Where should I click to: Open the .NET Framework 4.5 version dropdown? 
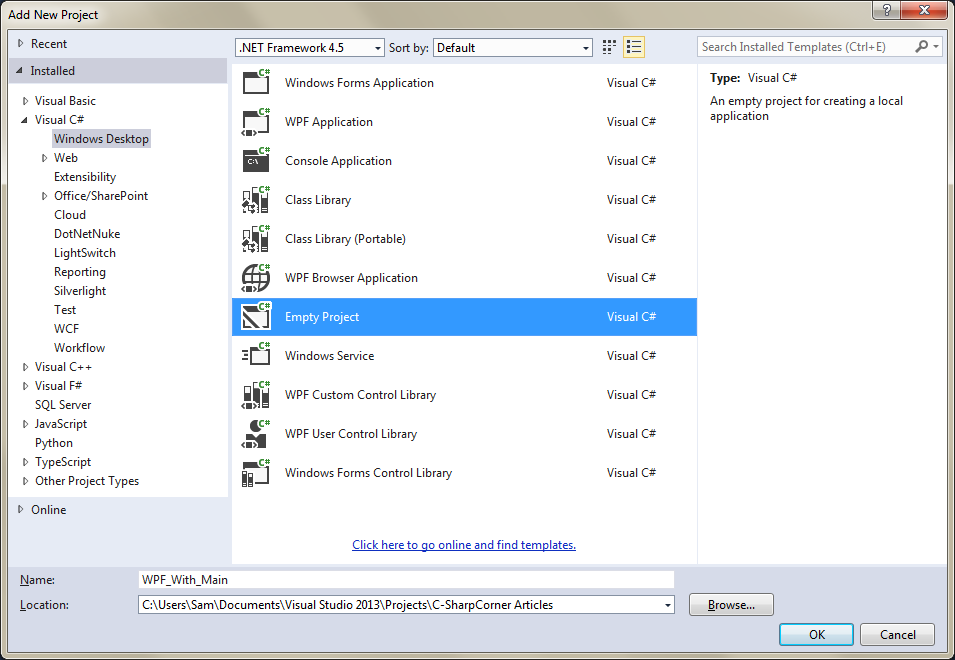pos(378,48)
